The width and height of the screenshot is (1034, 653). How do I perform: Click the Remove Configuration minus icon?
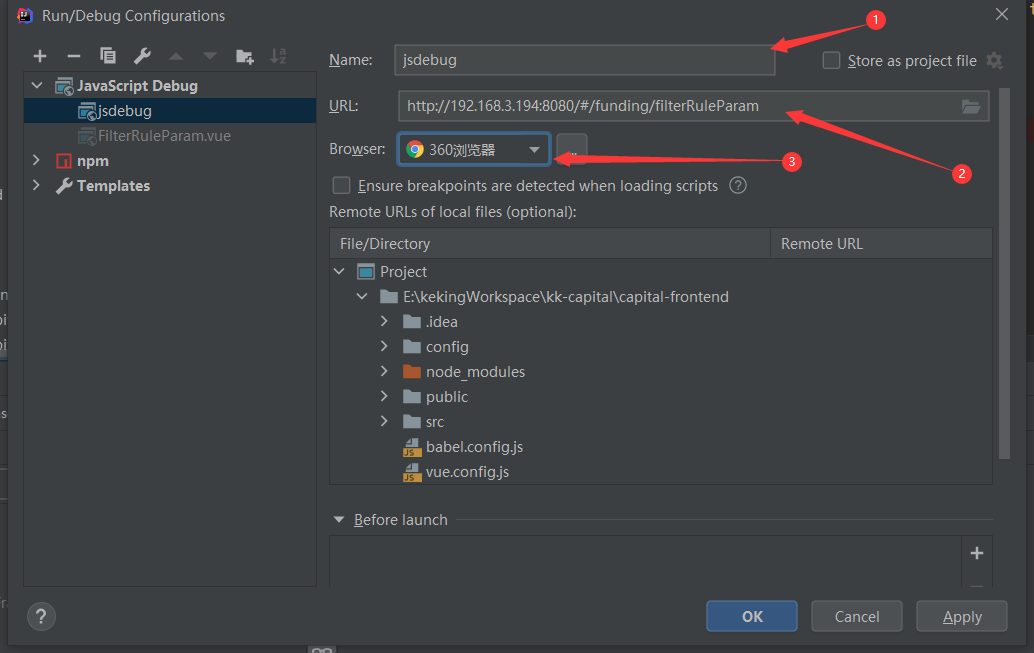[x=73, y=56]
